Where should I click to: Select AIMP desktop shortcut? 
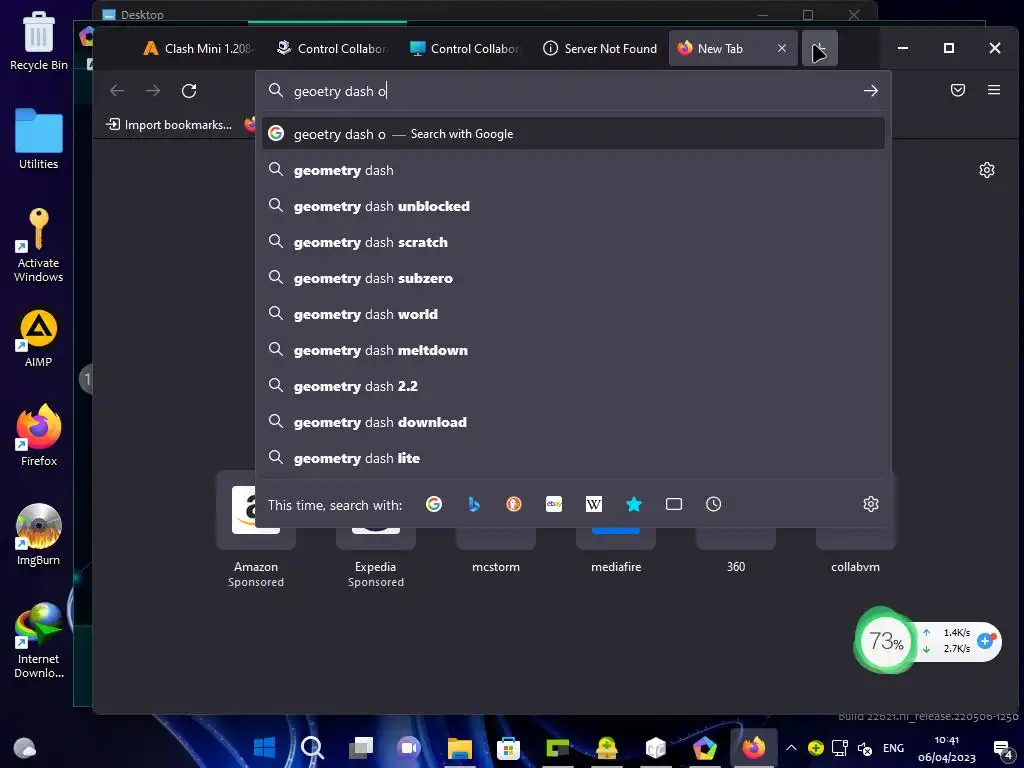click(x=39, y=338)
